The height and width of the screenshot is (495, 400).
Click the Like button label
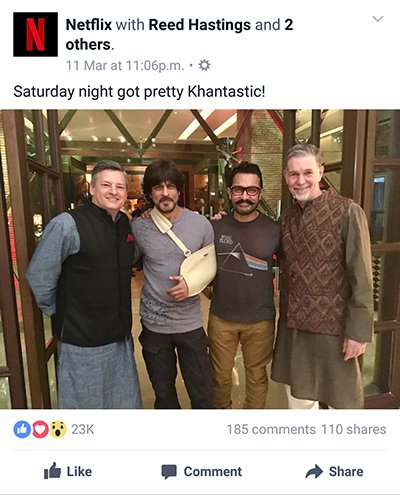point(79,472)
